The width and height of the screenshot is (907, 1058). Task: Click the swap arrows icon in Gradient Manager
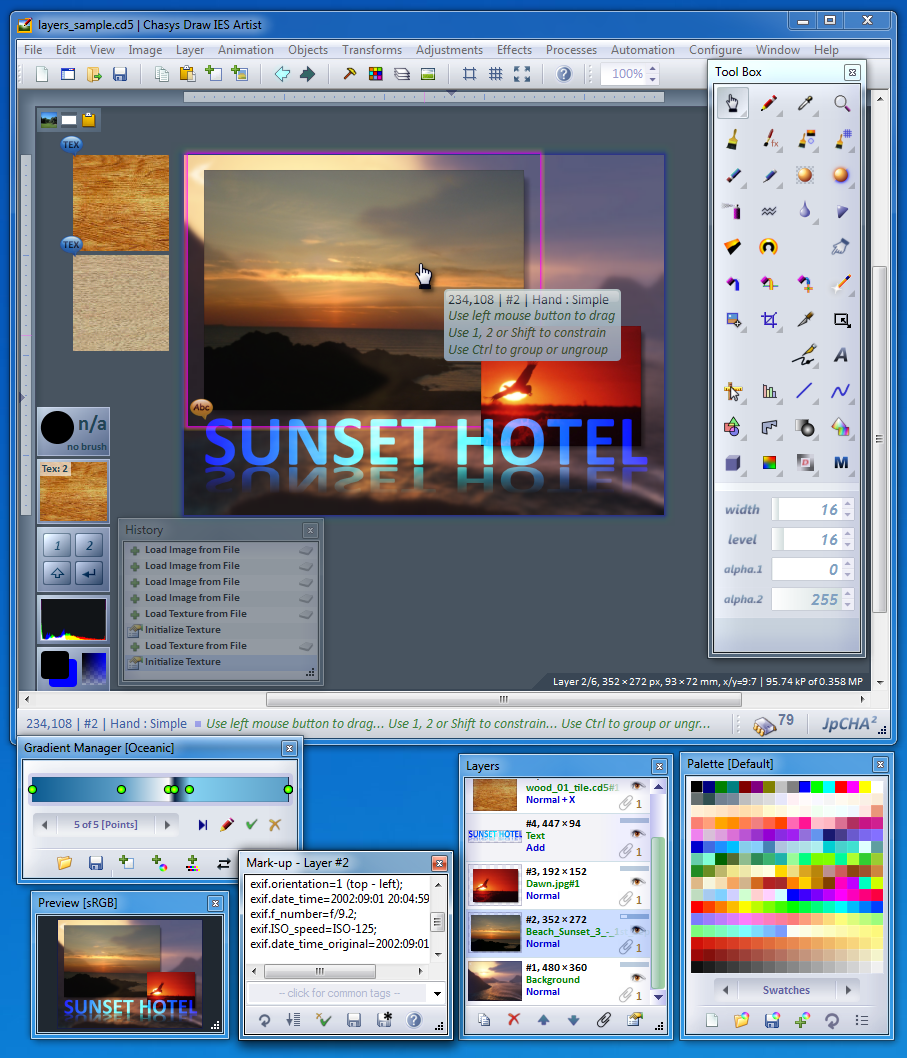(224, 862)
